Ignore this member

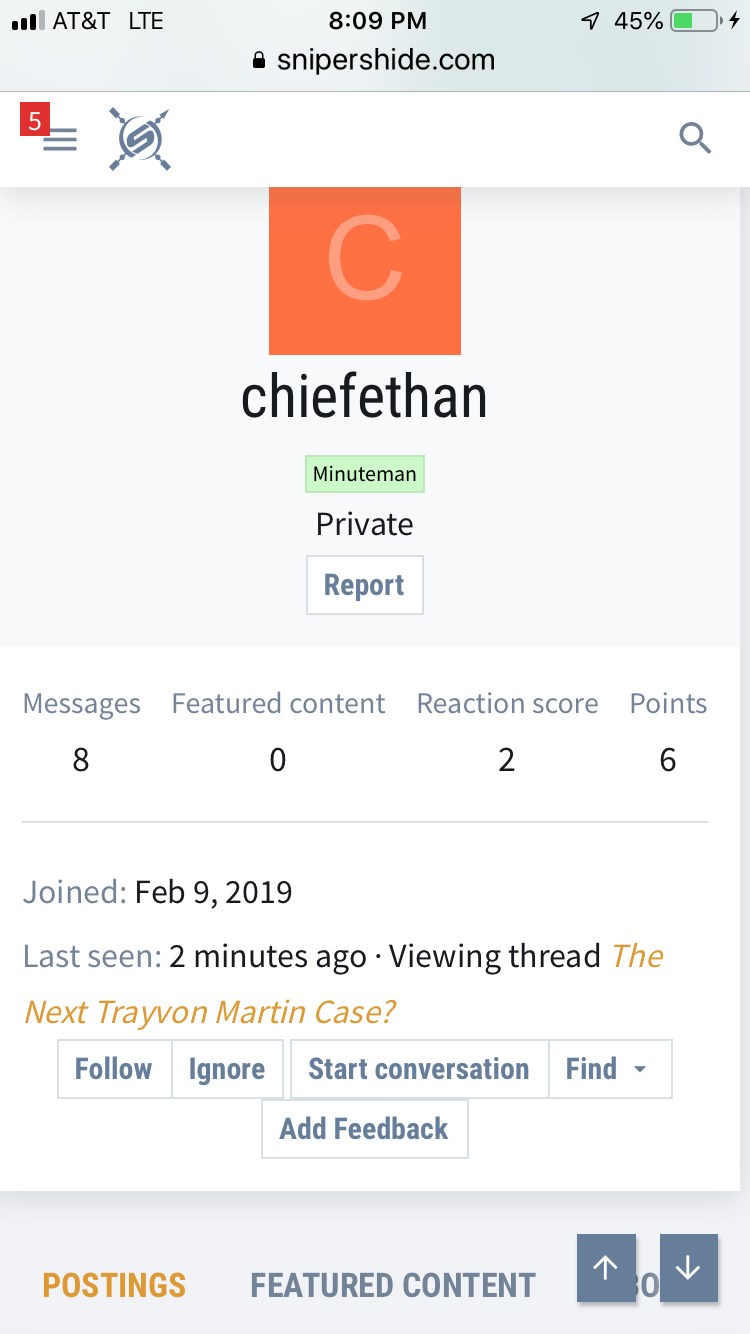pos(227,1069)
